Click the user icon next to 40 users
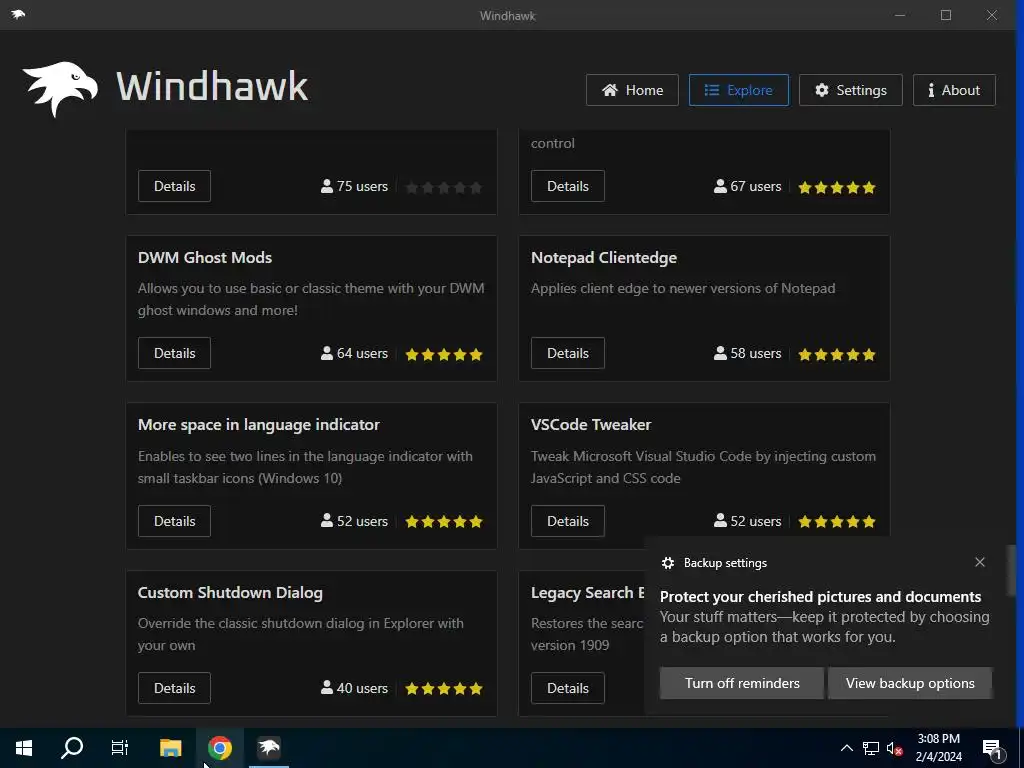Screen dimensions: 1024x768 [x=327, y=688]
